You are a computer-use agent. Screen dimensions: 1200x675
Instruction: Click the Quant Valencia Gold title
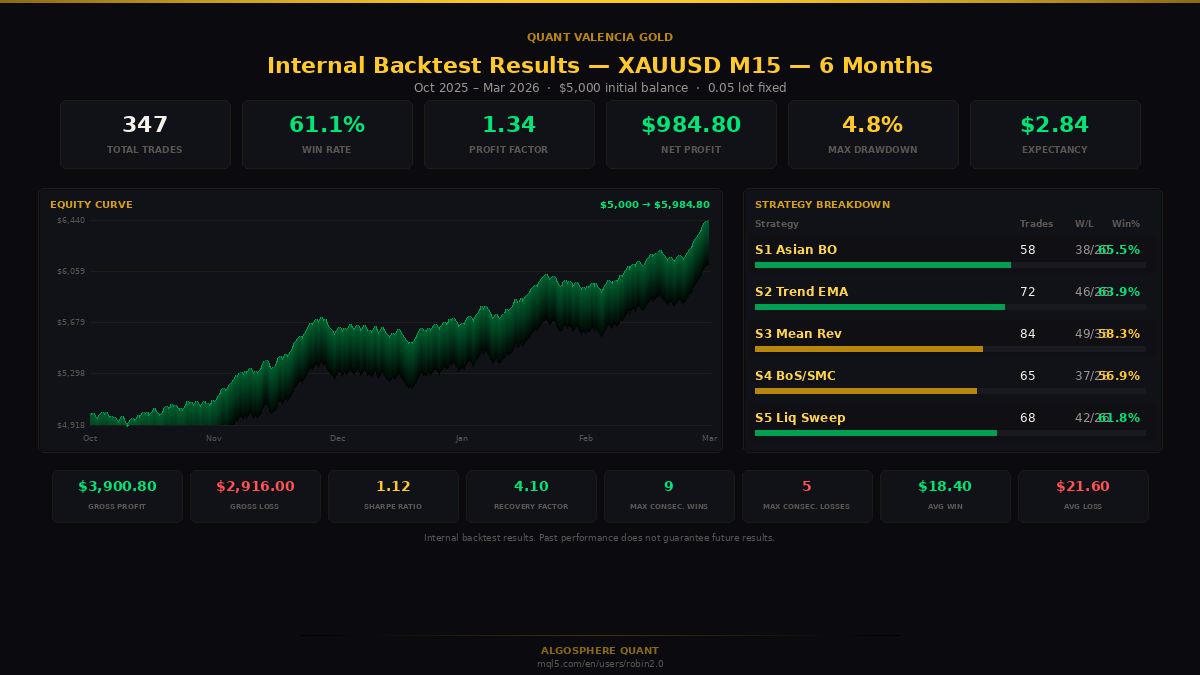pos(600,37)
